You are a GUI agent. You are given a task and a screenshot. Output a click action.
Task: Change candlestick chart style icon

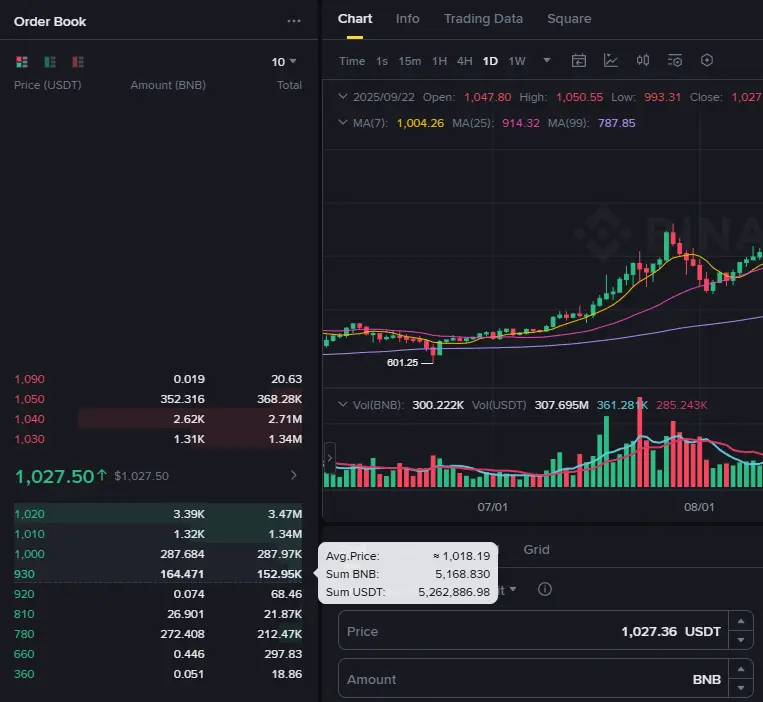coord(643,61)
